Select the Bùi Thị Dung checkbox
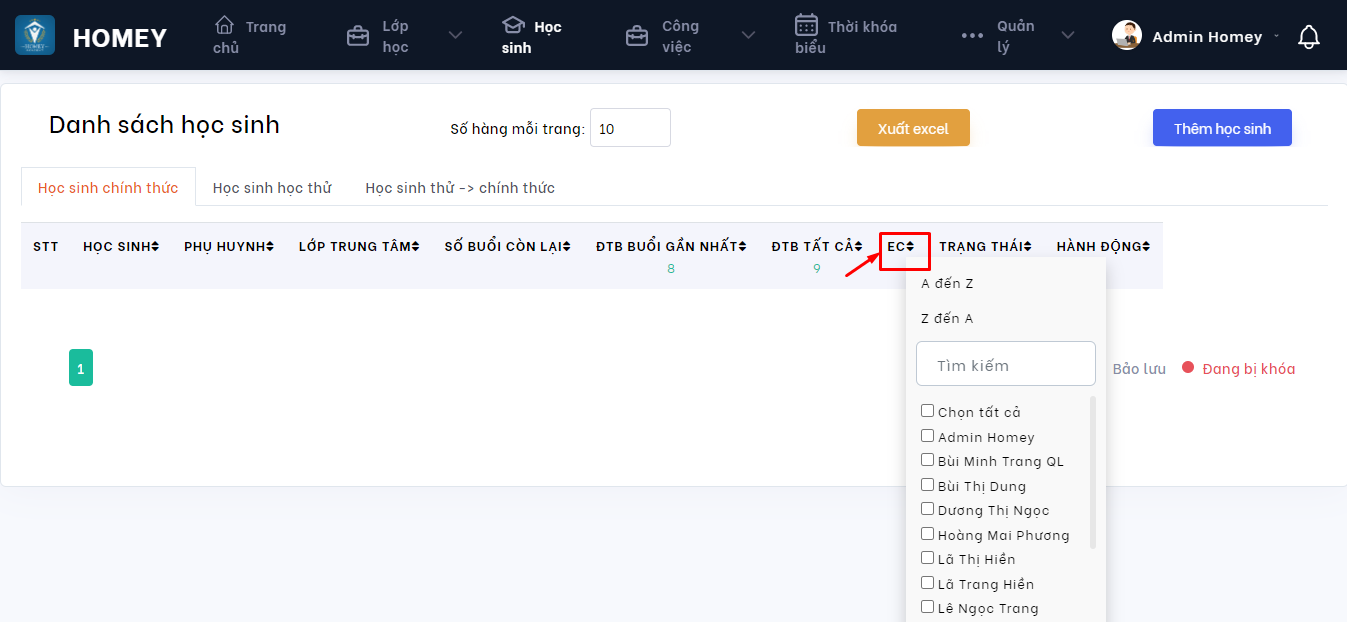This screenshot has width=1347, height=622. tap(927, 485)
